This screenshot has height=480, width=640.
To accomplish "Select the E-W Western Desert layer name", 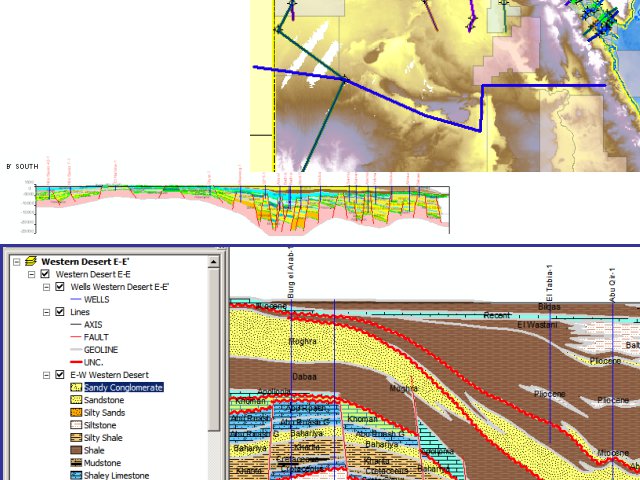I will click(x=109, y=375).
